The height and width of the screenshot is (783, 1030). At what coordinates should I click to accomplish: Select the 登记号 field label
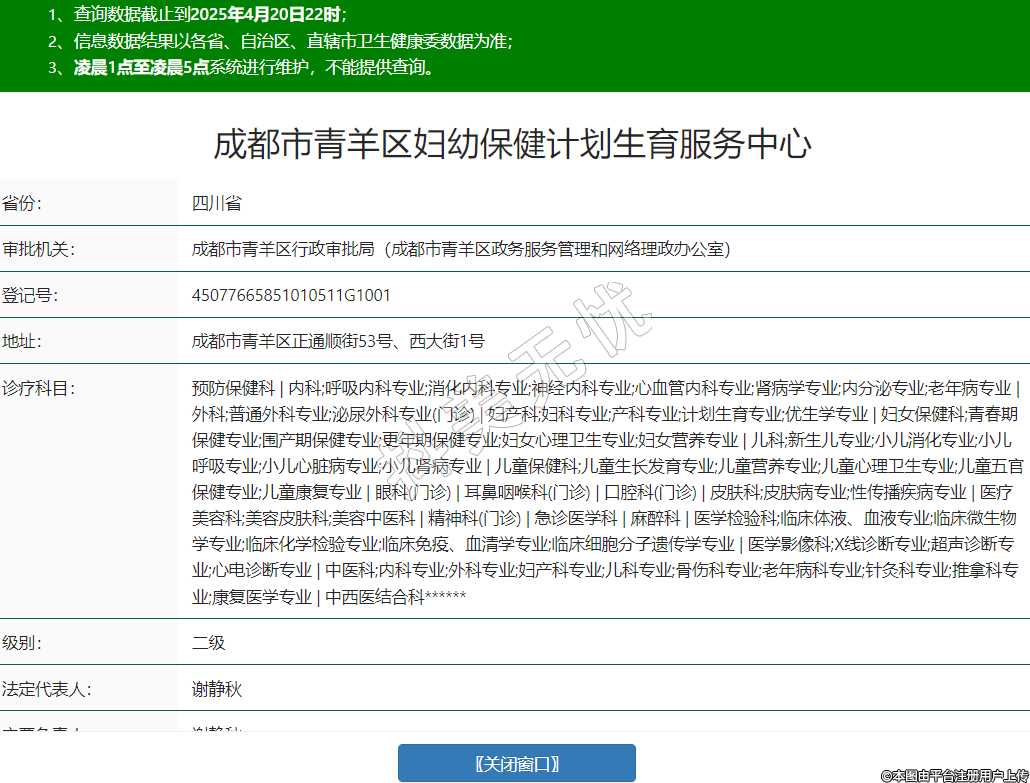click(31, 295)
